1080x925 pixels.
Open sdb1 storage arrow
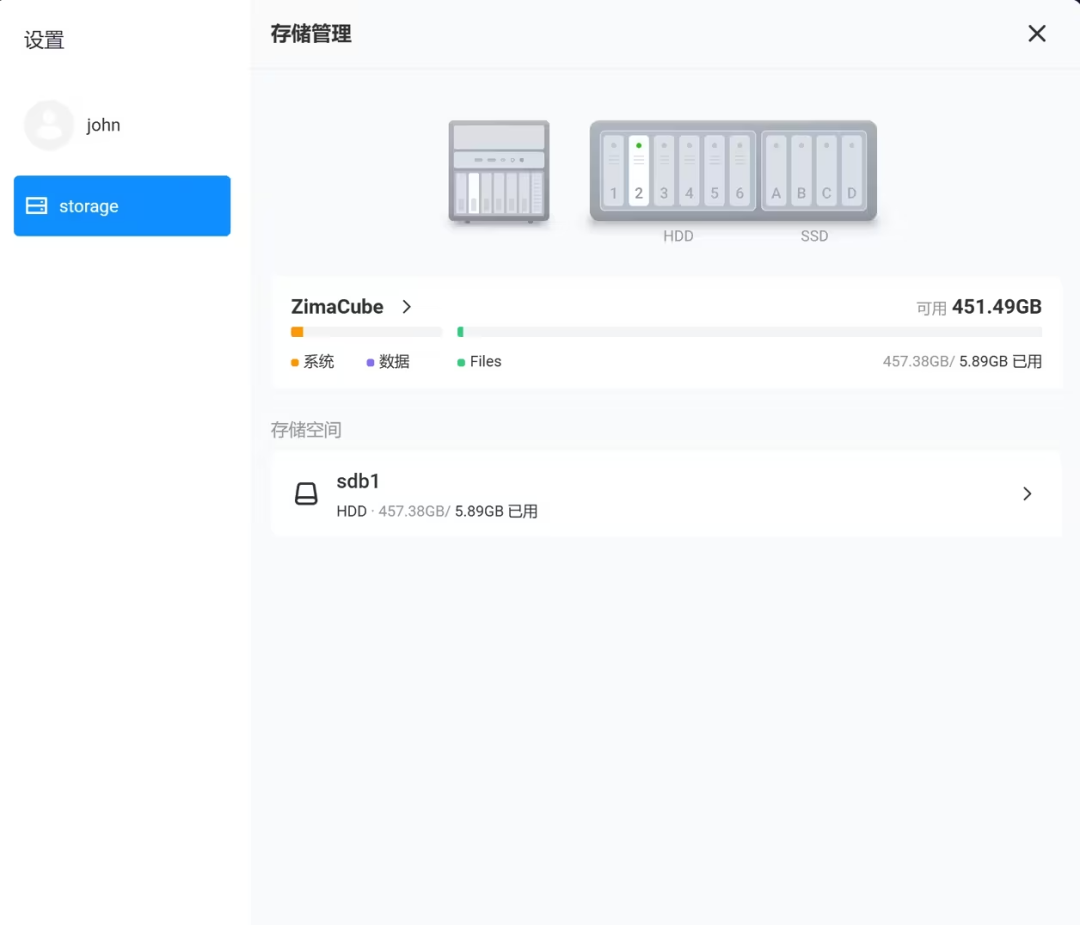[x=1027, y=494]
